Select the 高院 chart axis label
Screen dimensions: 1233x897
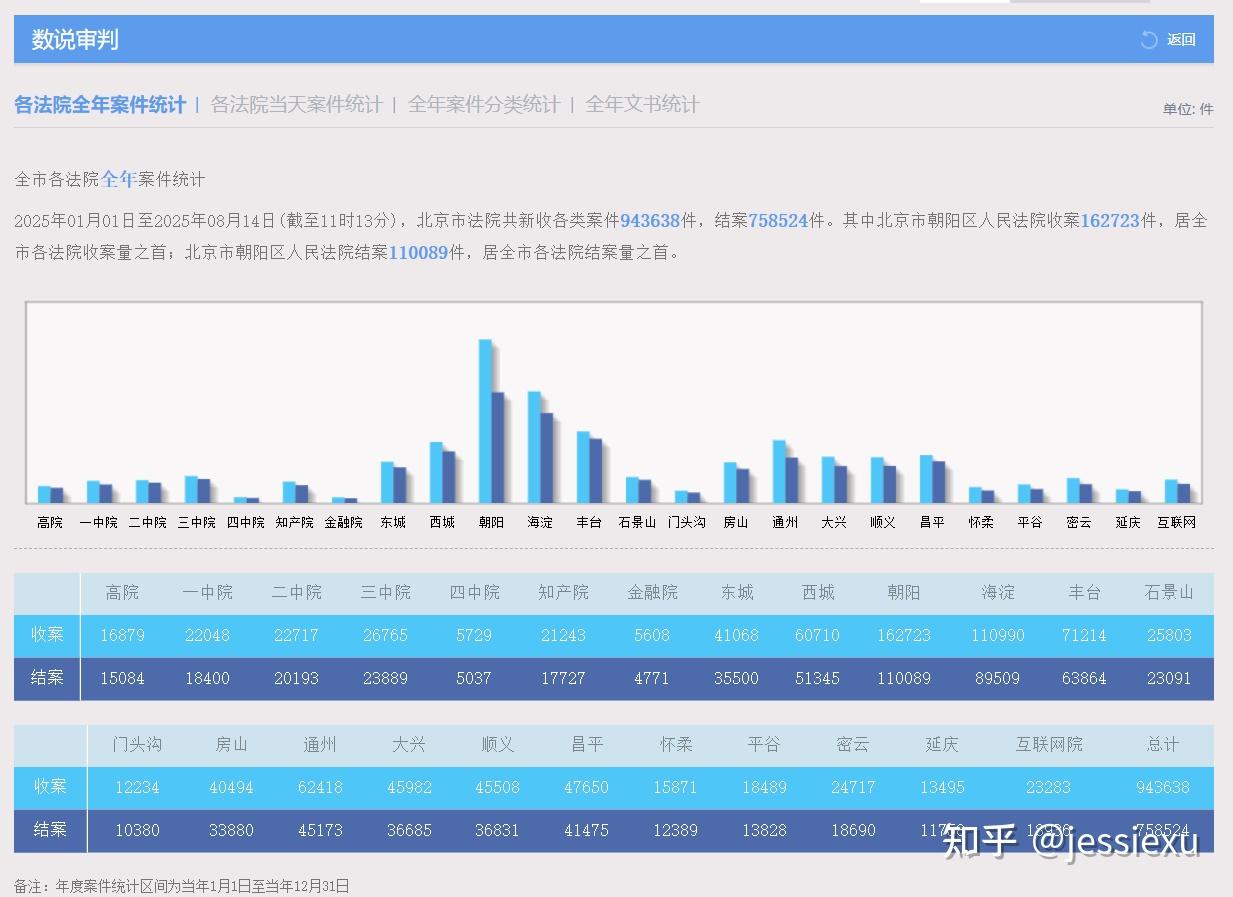pyautogui.click(x=50, y=522)
